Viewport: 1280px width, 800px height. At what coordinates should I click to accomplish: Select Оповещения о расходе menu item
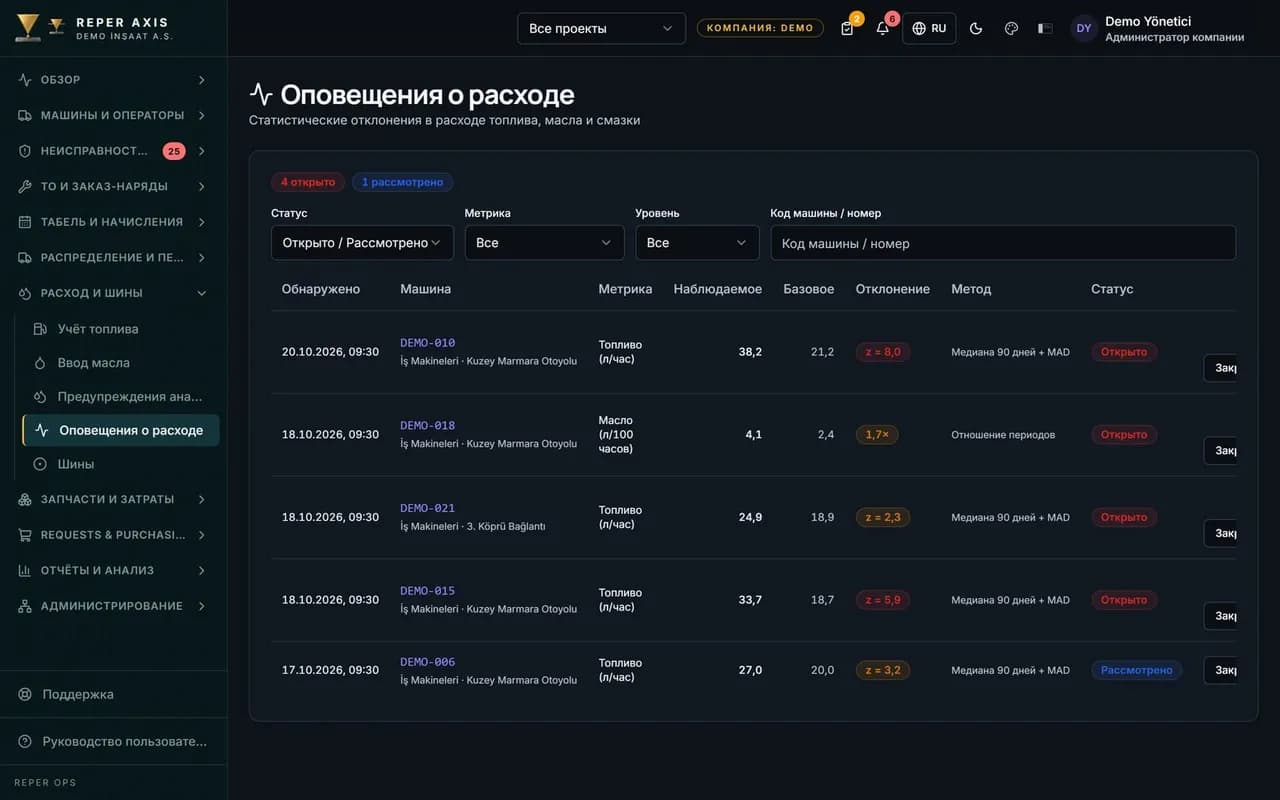coord(120,430)
